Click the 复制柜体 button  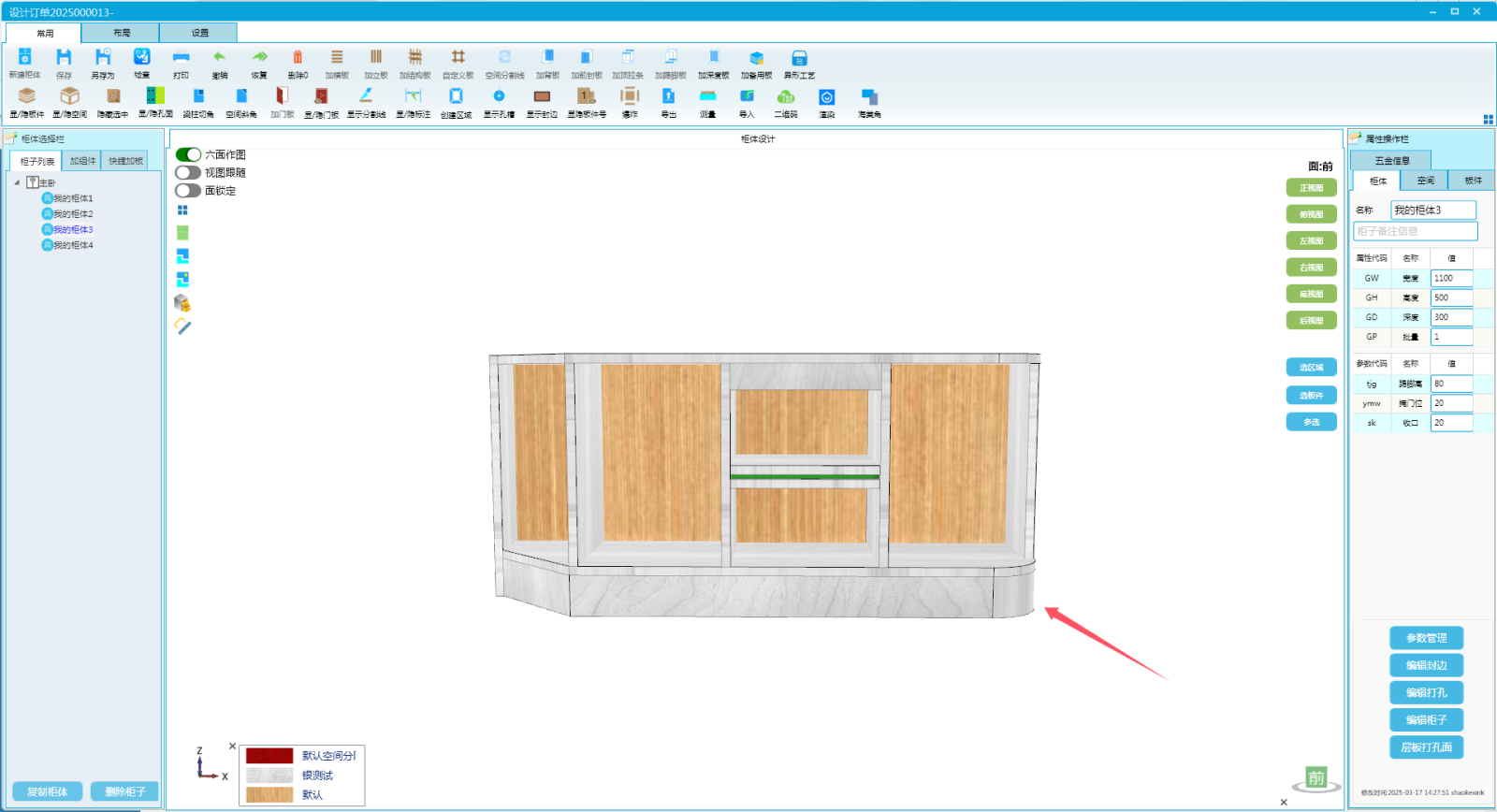coord(47,791)
